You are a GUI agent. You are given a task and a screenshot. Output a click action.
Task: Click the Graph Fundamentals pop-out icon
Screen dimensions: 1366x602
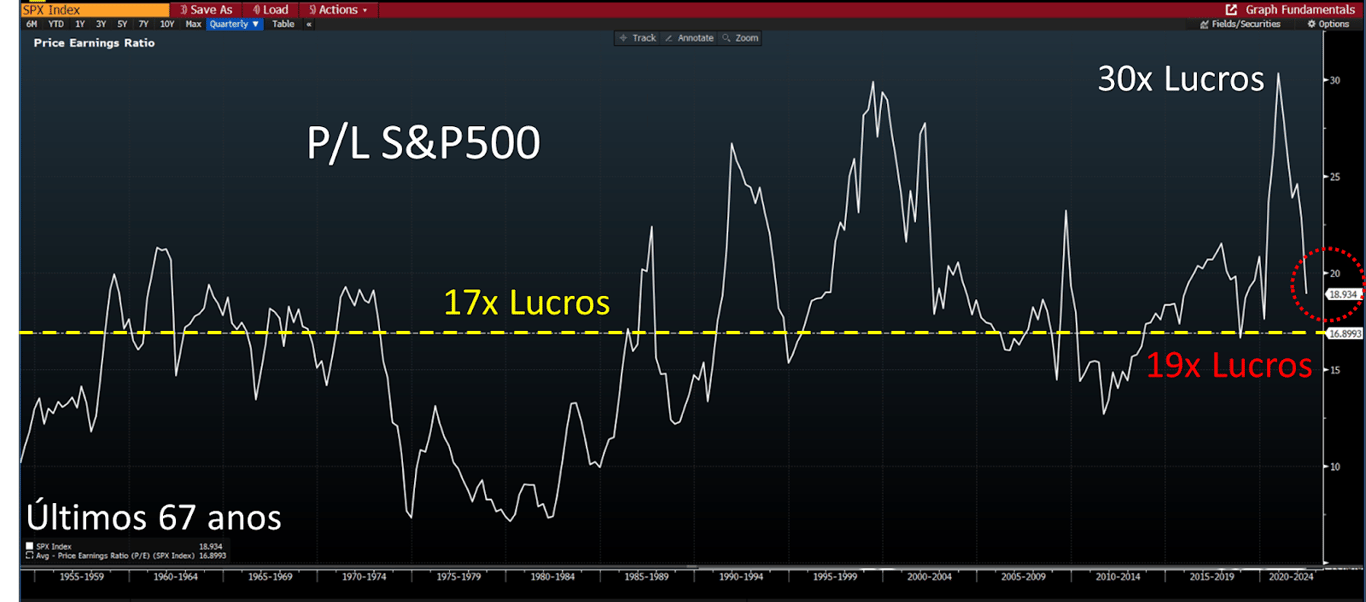[1231, 9]
